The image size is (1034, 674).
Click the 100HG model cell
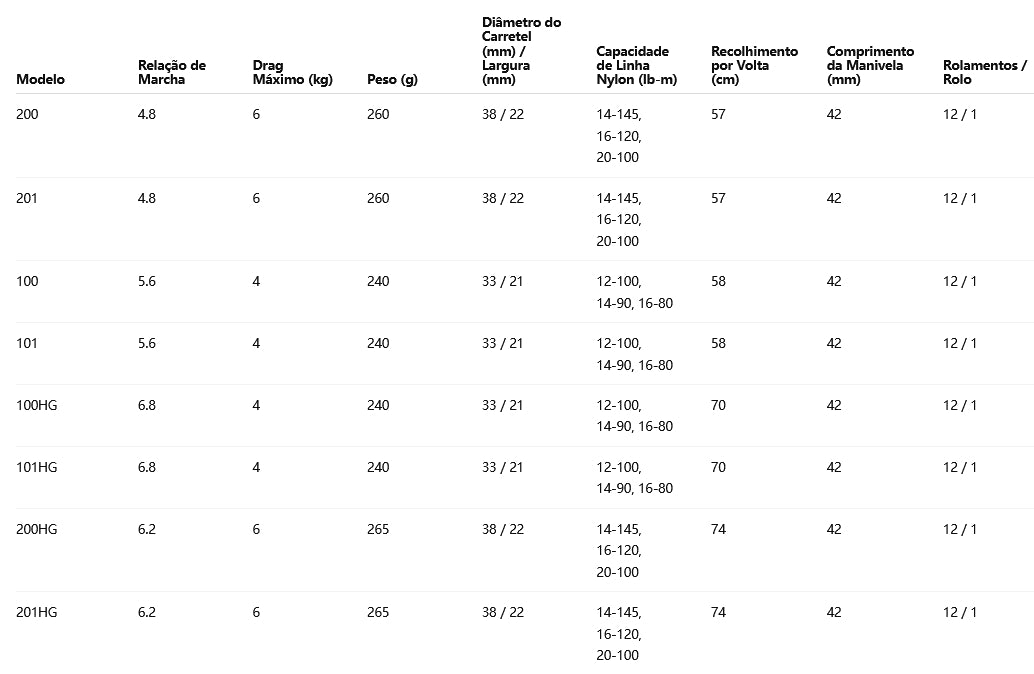point(37,405)
